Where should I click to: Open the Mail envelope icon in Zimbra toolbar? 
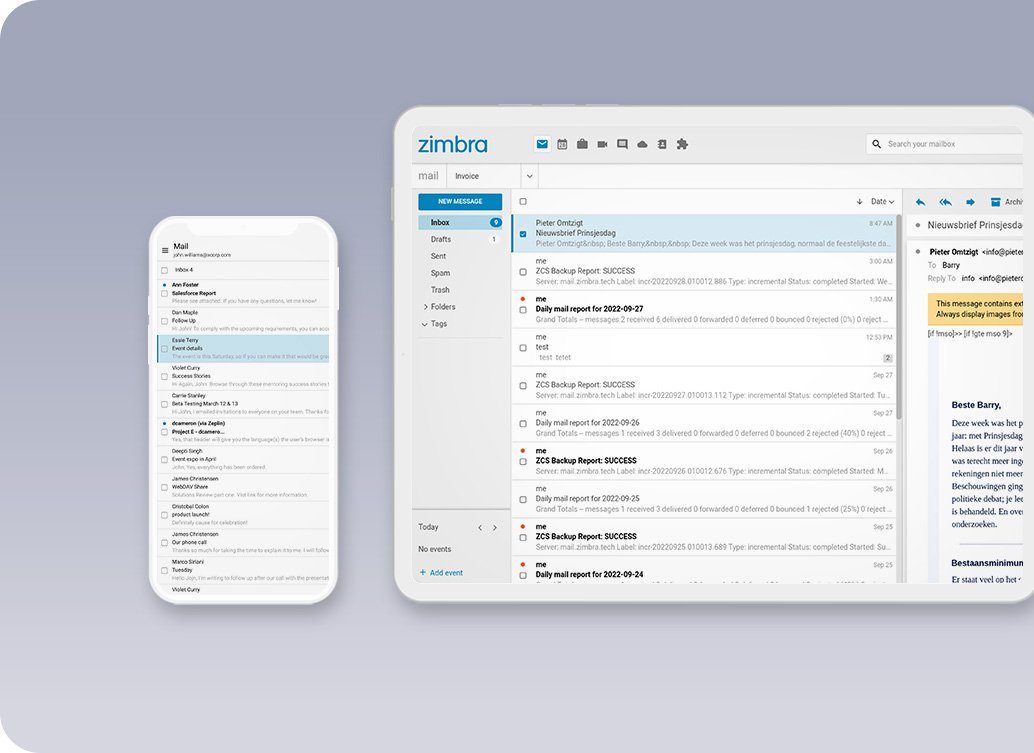[x=542, y=144]
